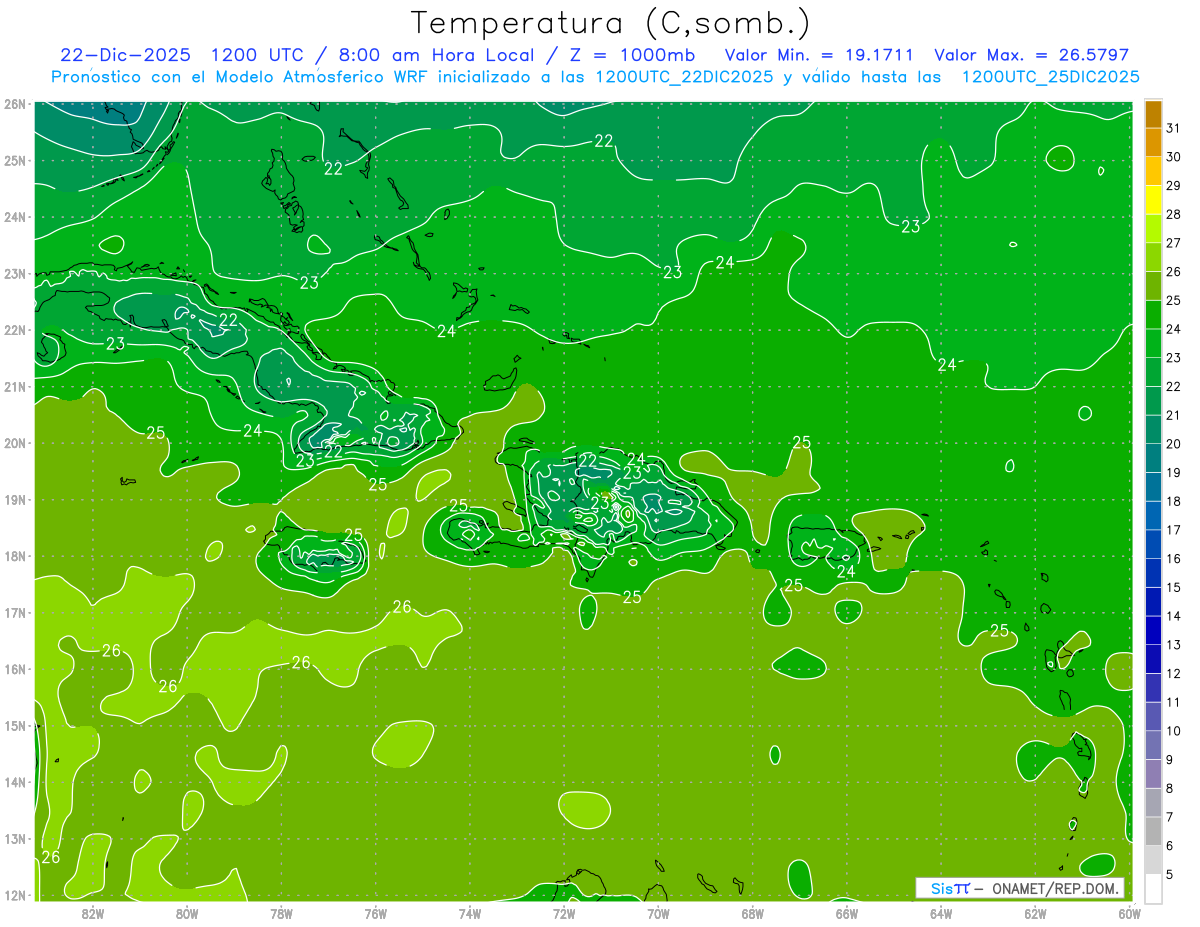1200x927 pixels.
Task: Click the "72W" longitude axis label
Action: 564,913
